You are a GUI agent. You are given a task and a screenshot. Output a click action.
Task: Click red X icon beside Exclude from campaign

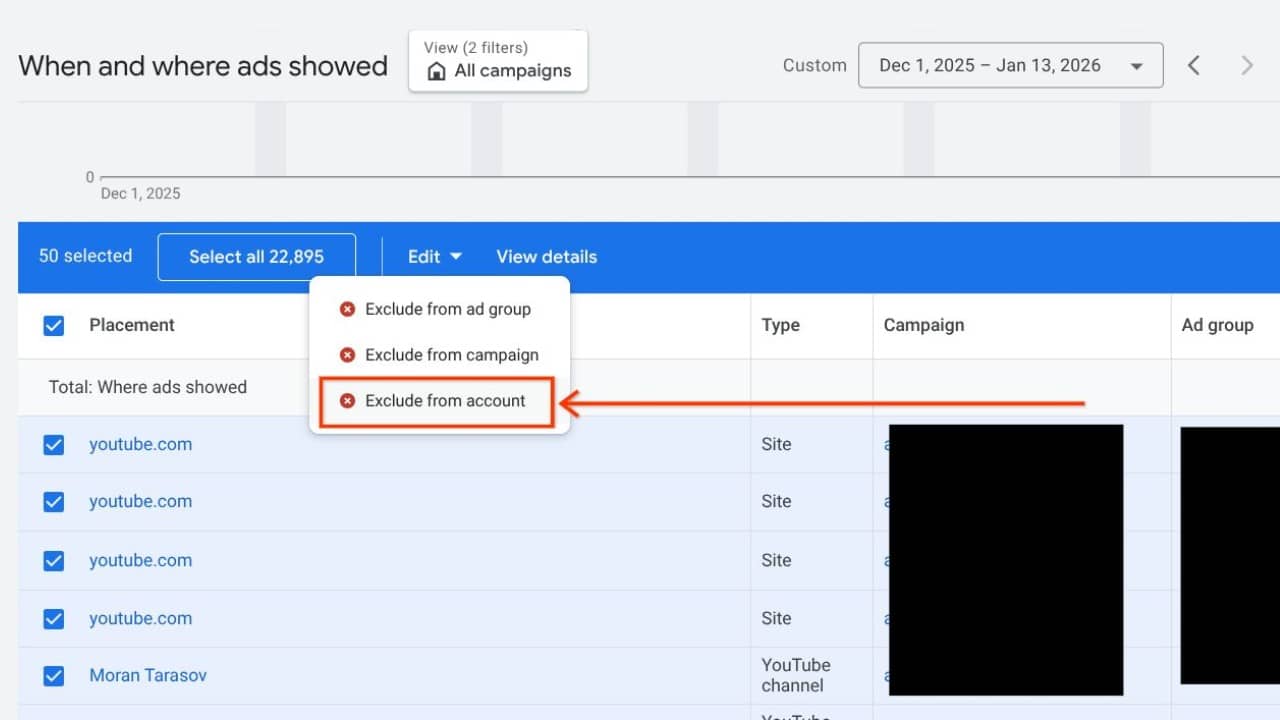(x=347, y=355)
